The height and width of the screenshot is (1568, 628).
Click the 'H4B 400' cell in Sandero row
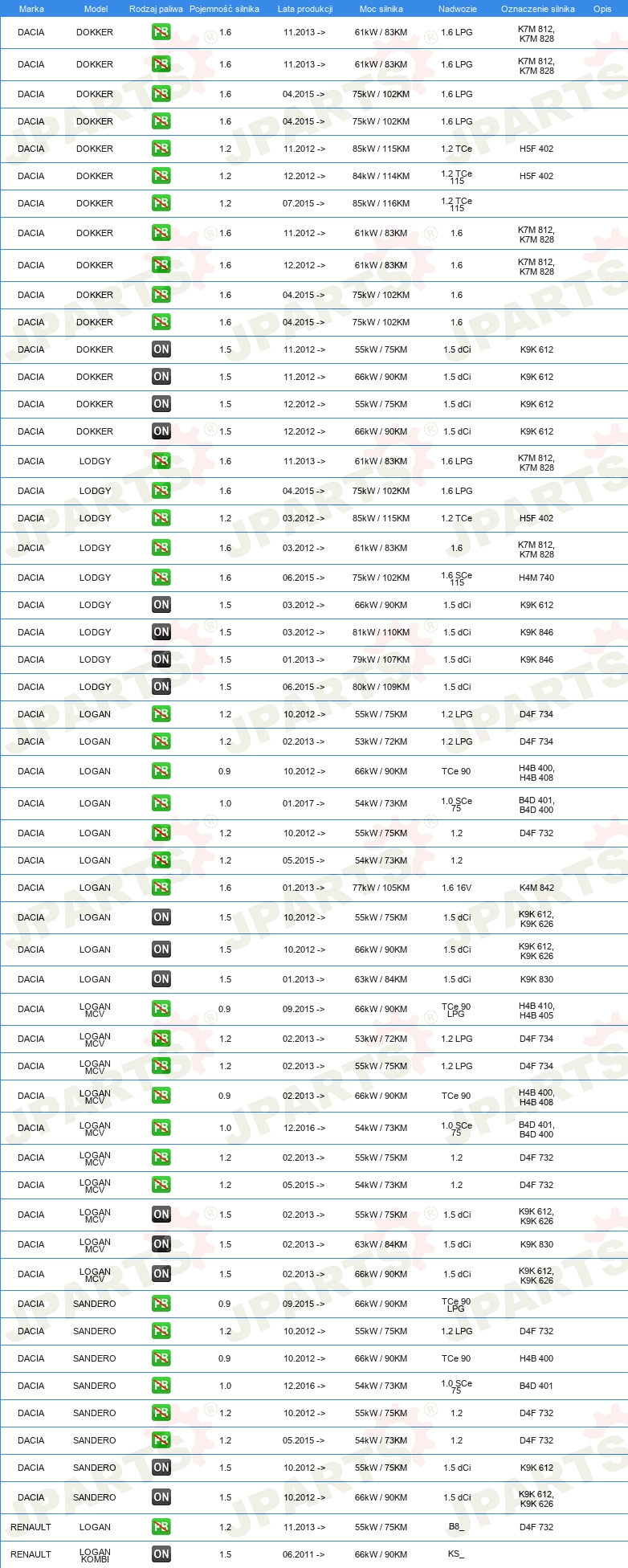coord(536,1358)
